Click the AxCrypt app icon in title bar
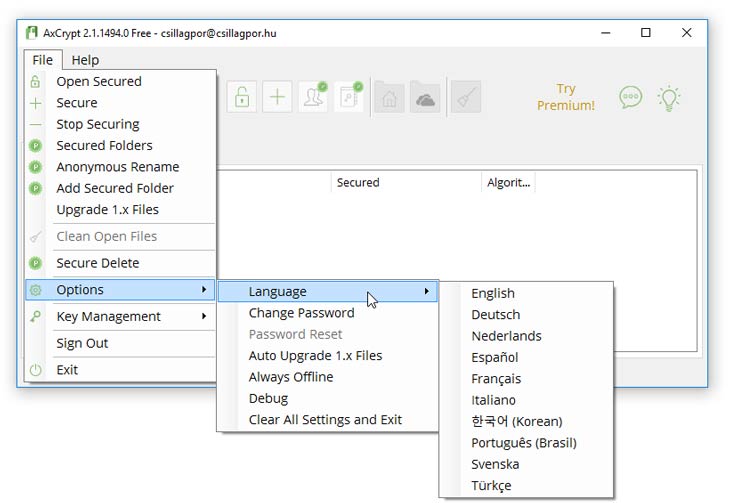 [x=32, y=33]
